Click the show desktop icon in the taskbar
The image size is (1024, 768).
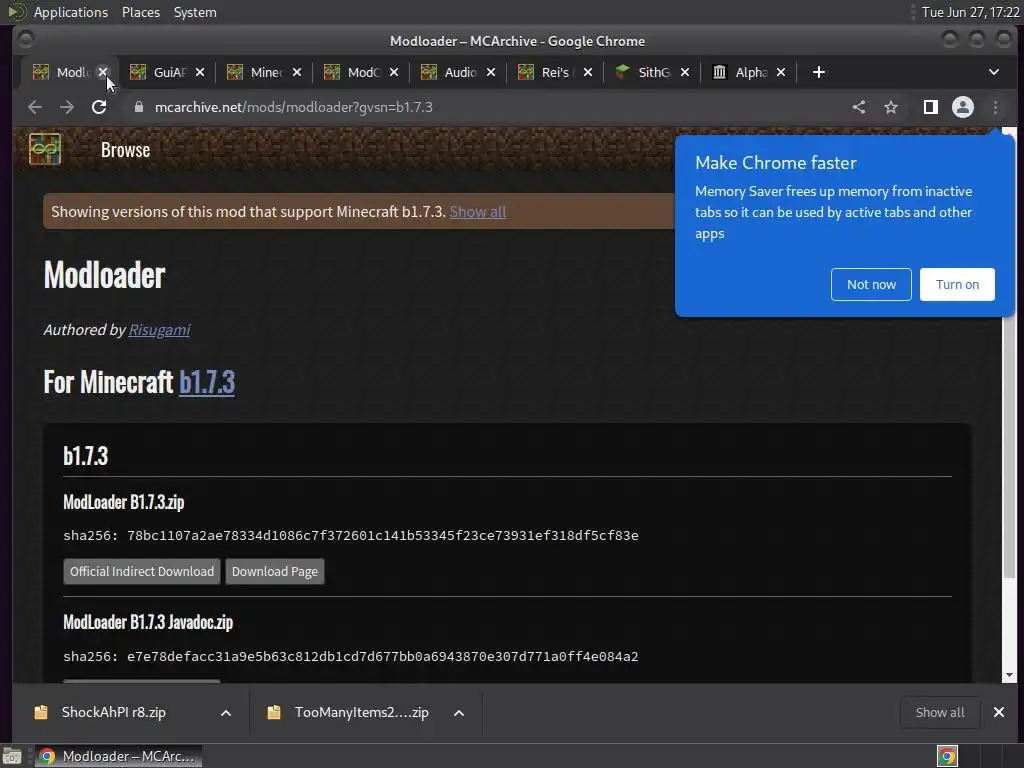tap(12, 756)
